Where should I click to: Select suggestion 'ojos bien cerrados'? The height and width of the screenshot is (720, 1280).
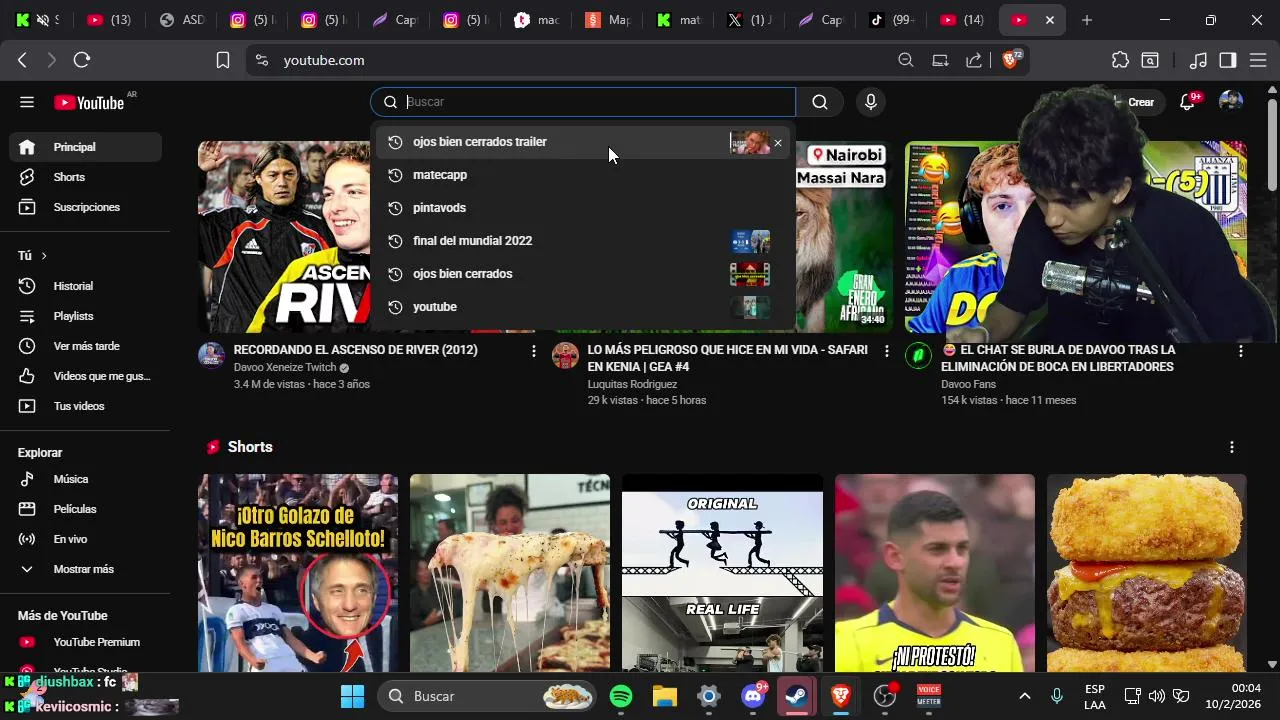[x=583, y=274]
